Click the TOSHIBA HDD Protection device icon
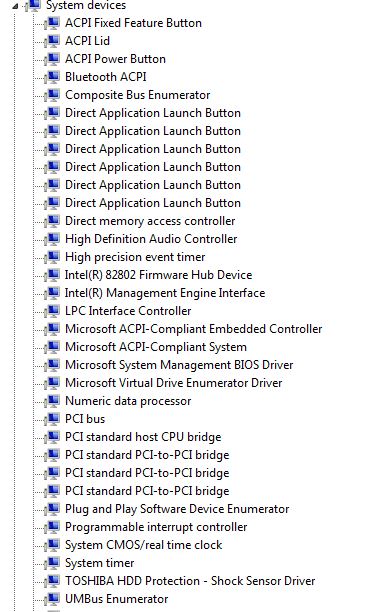This screenshot has width=371, height=612. [52, 581]
